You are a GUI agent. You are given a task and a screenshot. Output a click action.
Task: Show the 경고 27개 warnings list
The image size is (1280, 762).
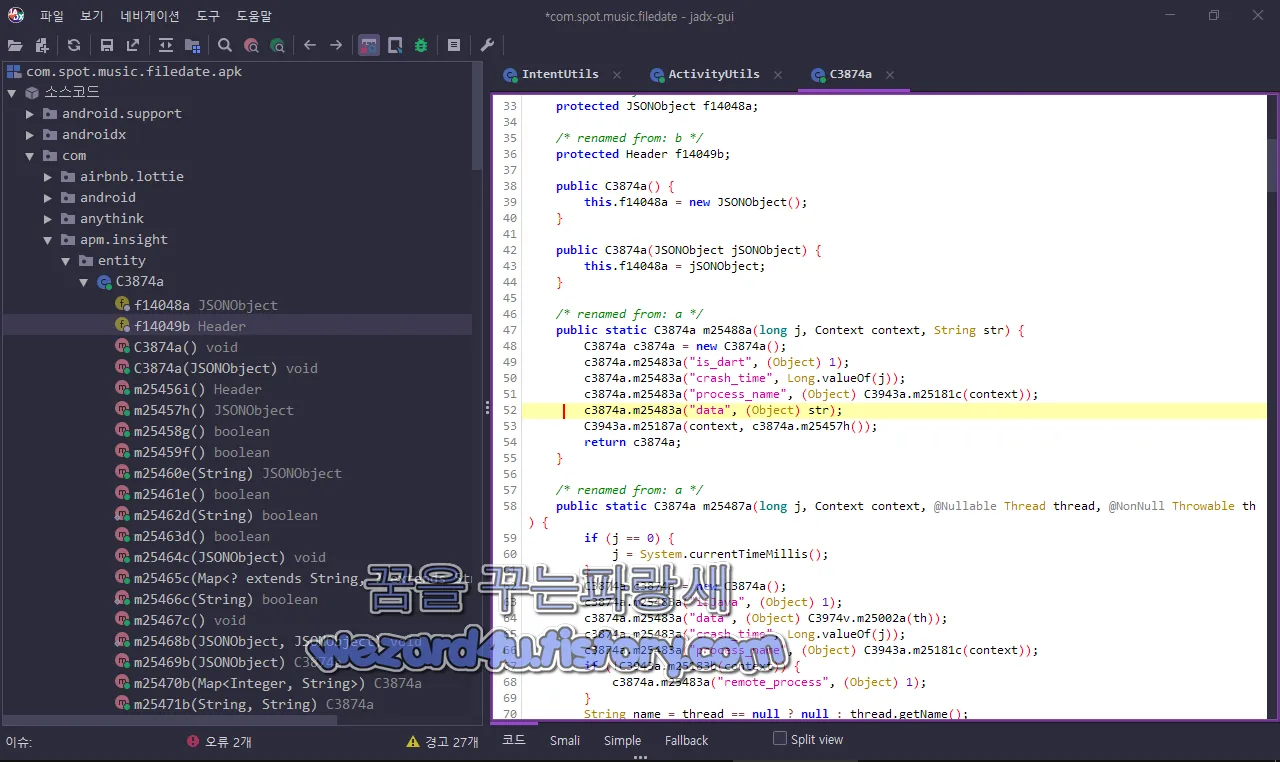[x=443, y=741]
